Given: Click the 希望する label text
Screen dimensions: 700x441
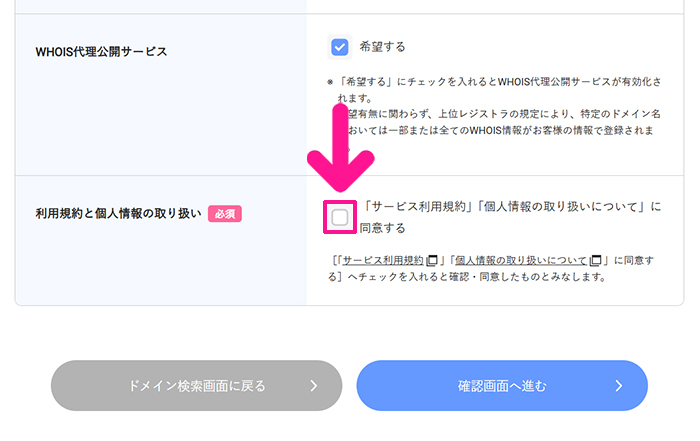Looking at the screenshot, I should [383, 47].
